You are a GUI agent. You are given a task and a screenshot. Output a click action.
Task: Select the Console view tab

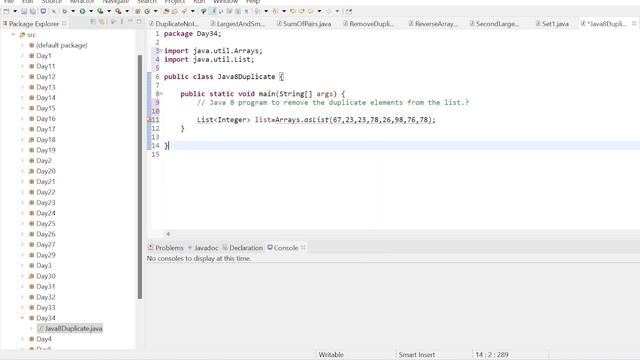[282, 248]
